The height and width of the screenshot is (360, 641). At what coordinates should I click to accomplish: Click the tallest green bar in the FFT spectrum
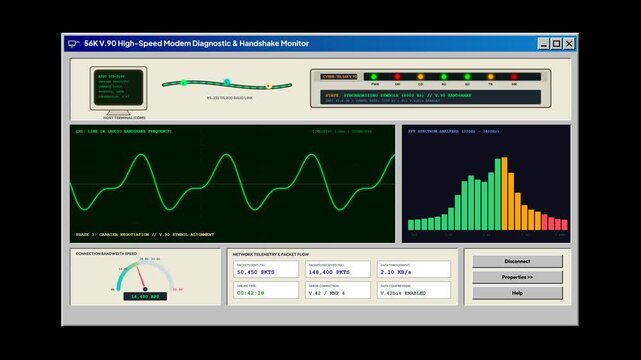[x=498, y=195]
